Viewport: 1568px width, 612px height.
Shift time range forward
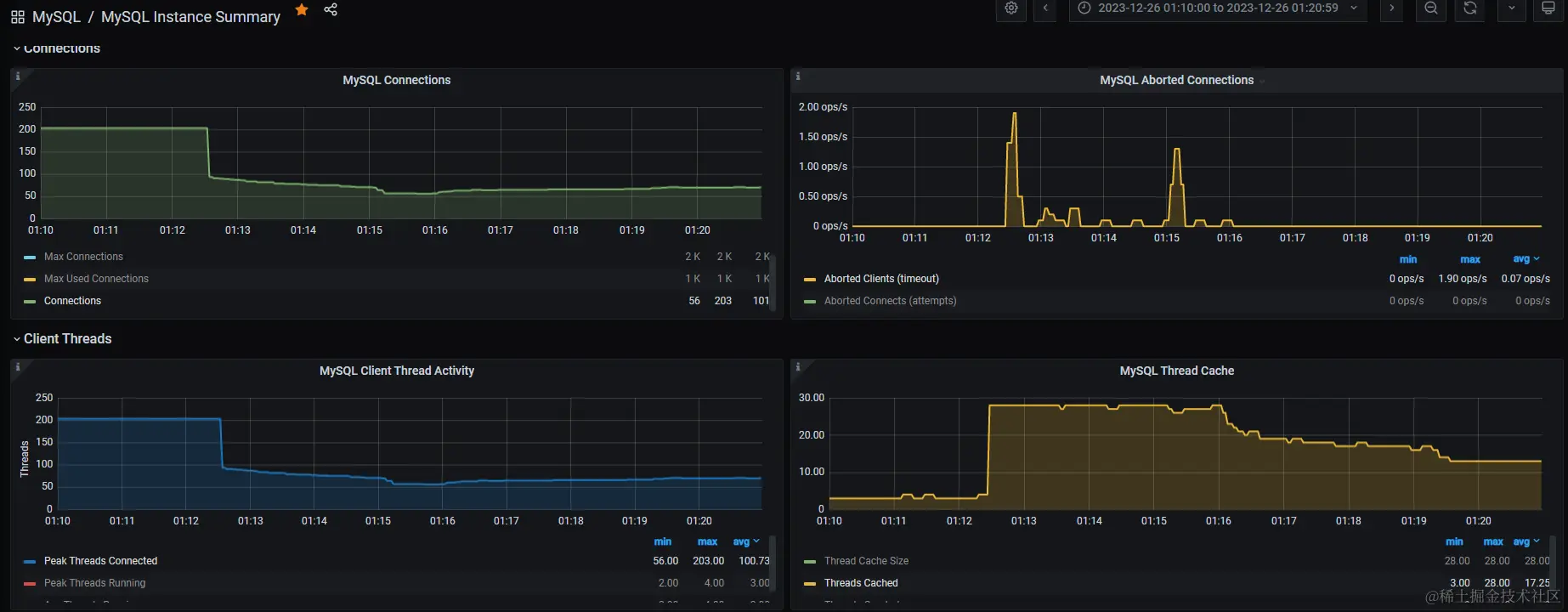click(x=1391, y=8)
